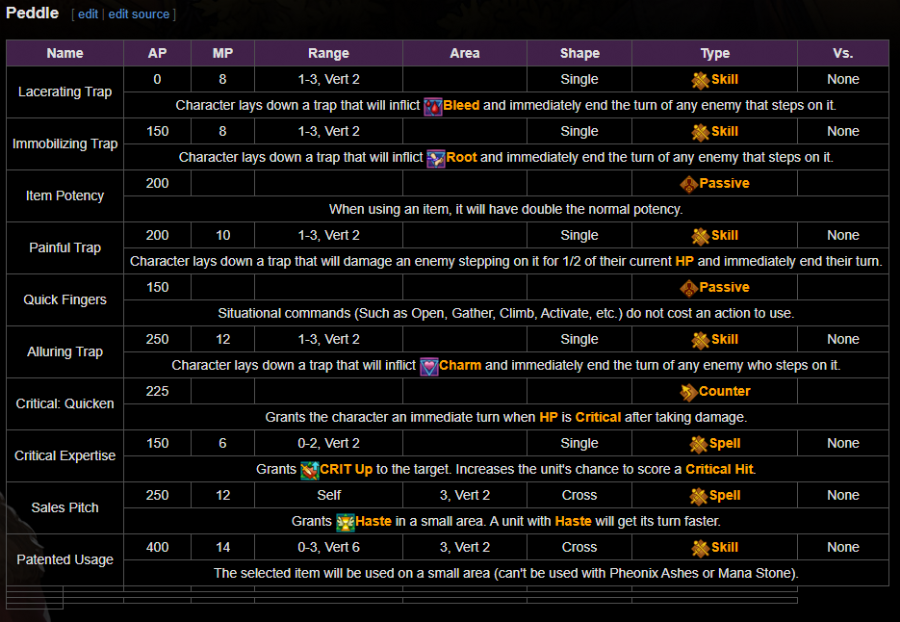Open the edit source link
Image resolution: width=900 pixels, height=622 pixels.
139,14
